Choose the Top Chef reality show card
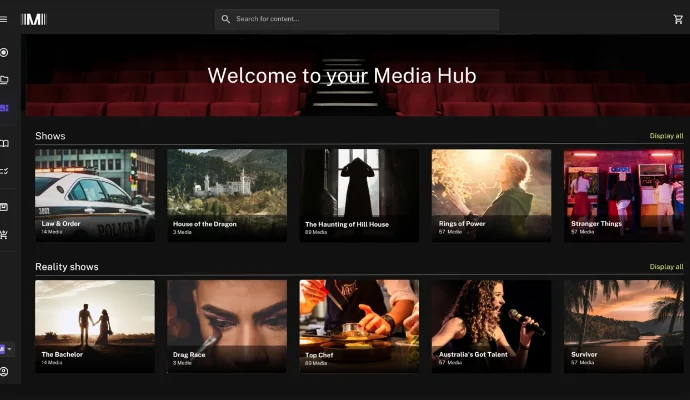690x400 pixels. point(359,326)
